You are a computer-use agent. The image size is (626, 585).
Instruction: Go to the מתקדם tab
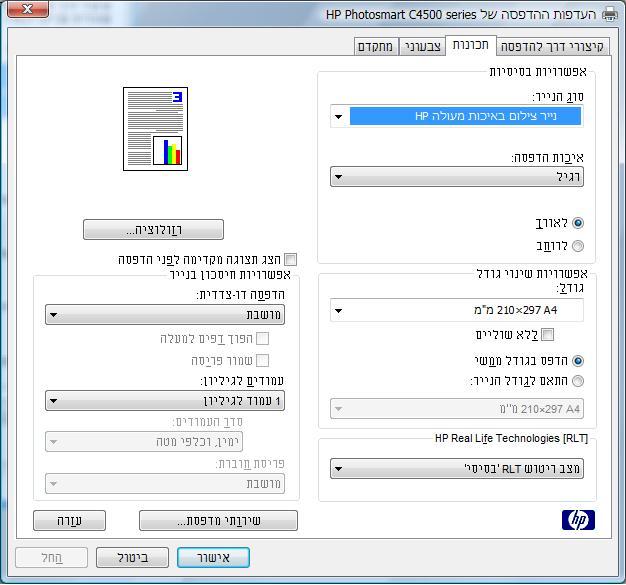[x=376, y=46]
